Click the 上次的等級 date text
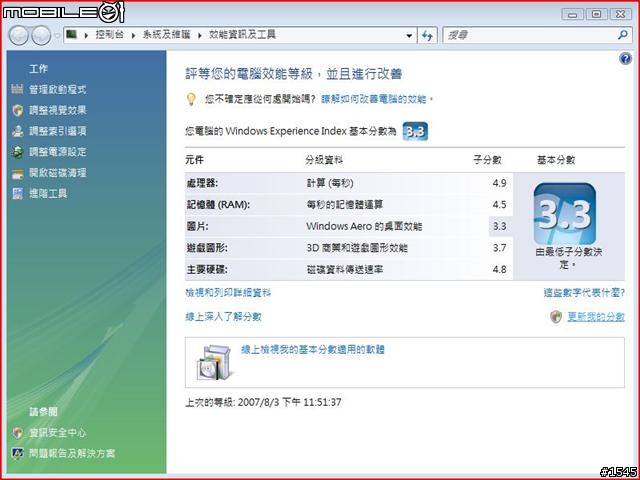This screenshot has height=480, width=640. click(263, 402)
